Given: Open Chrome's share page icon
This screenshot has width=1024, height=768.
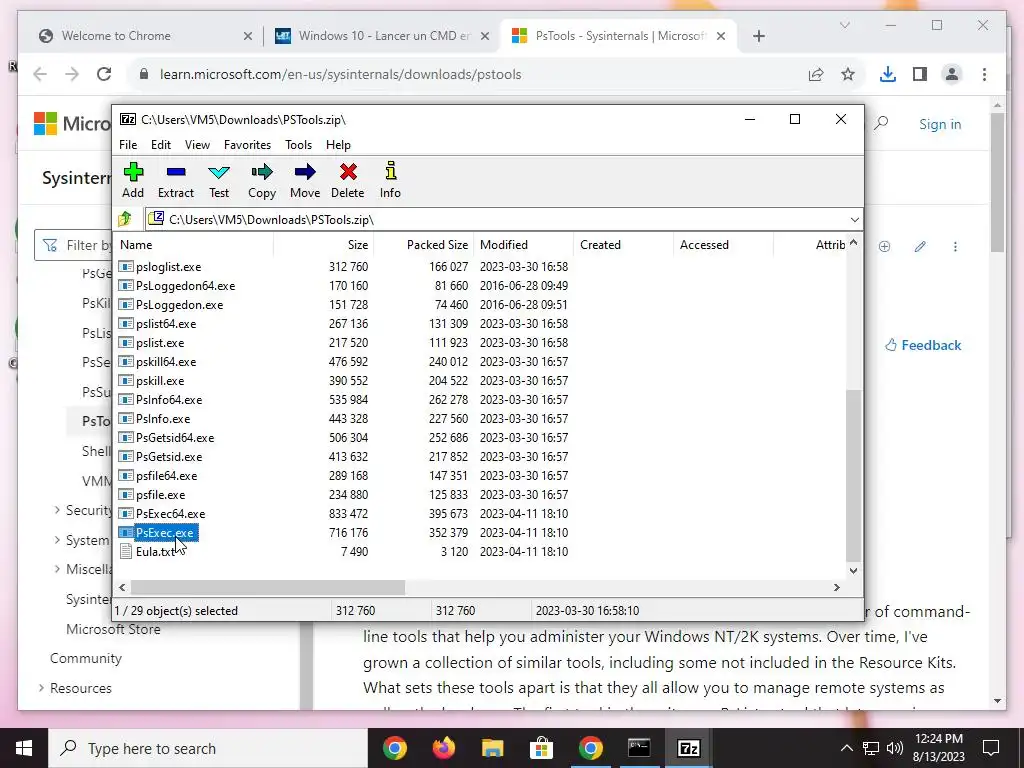Looking at the screenshot, I should pyautogui.click(x=816, y=74).
